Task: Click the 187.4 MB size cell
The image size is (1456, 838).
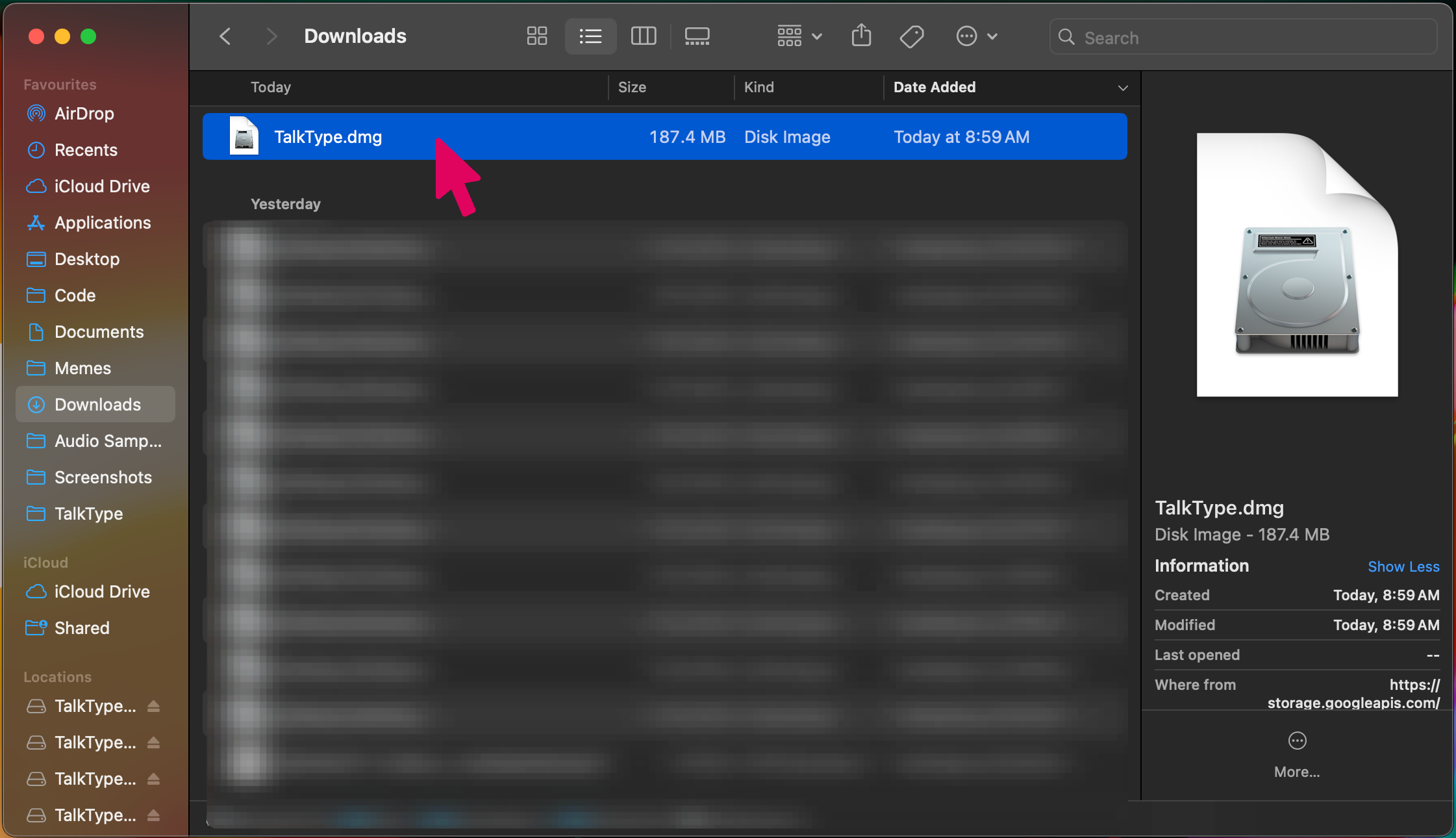Action: [688, 137]
